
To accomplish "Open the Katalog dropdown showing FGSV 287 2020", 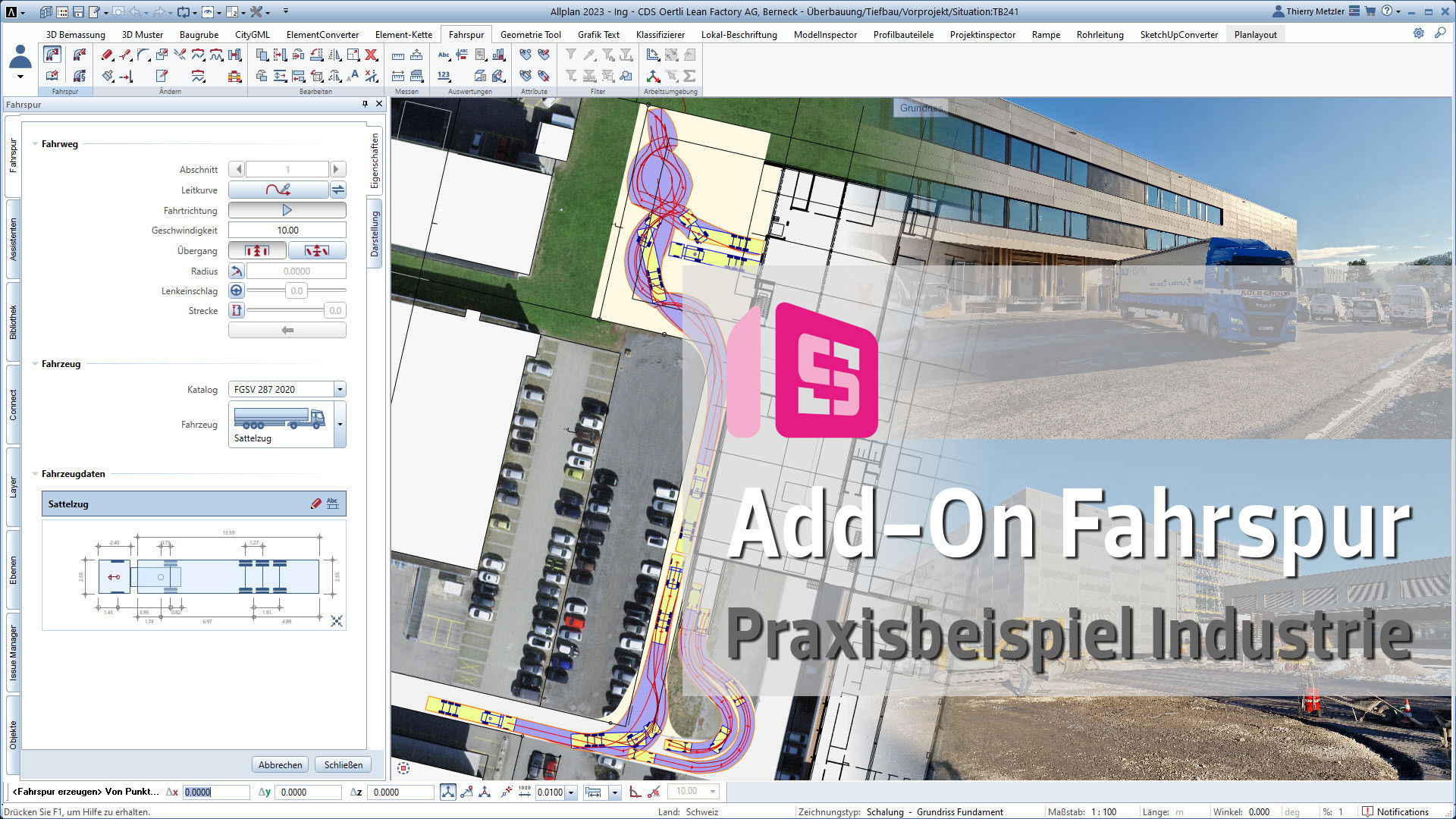I will (x=340, y=389).
